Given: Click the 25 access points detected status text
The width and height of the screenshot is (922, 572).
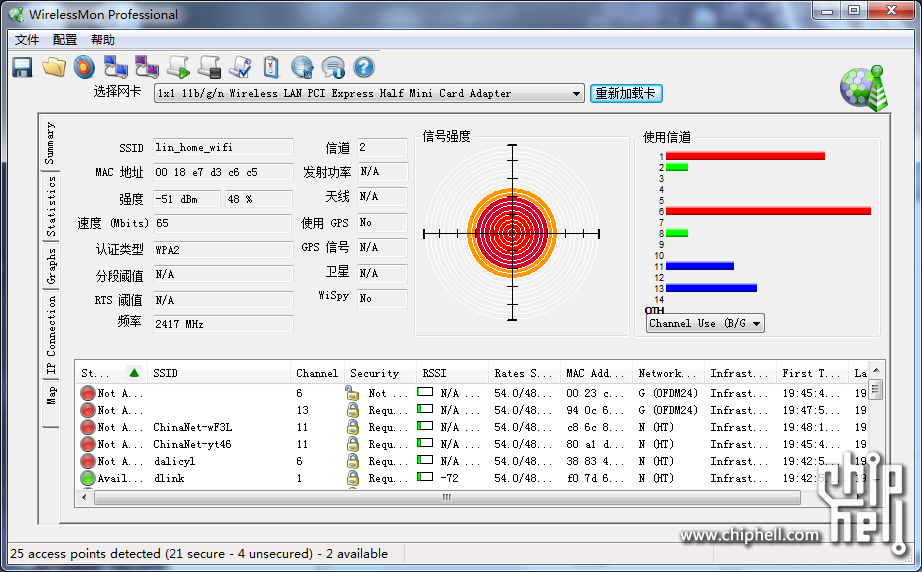Looking at the screenshot, I should point(199,553).
